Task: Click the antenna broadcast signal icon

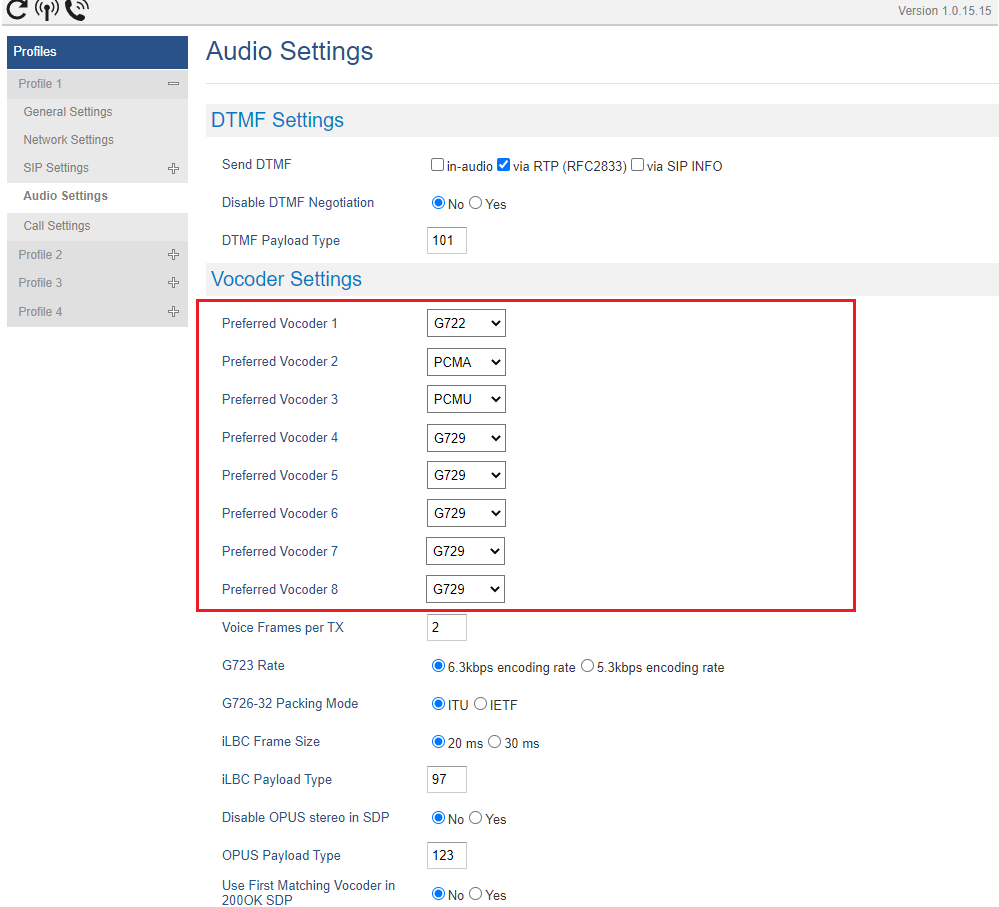Action: (x=46, y=10)
